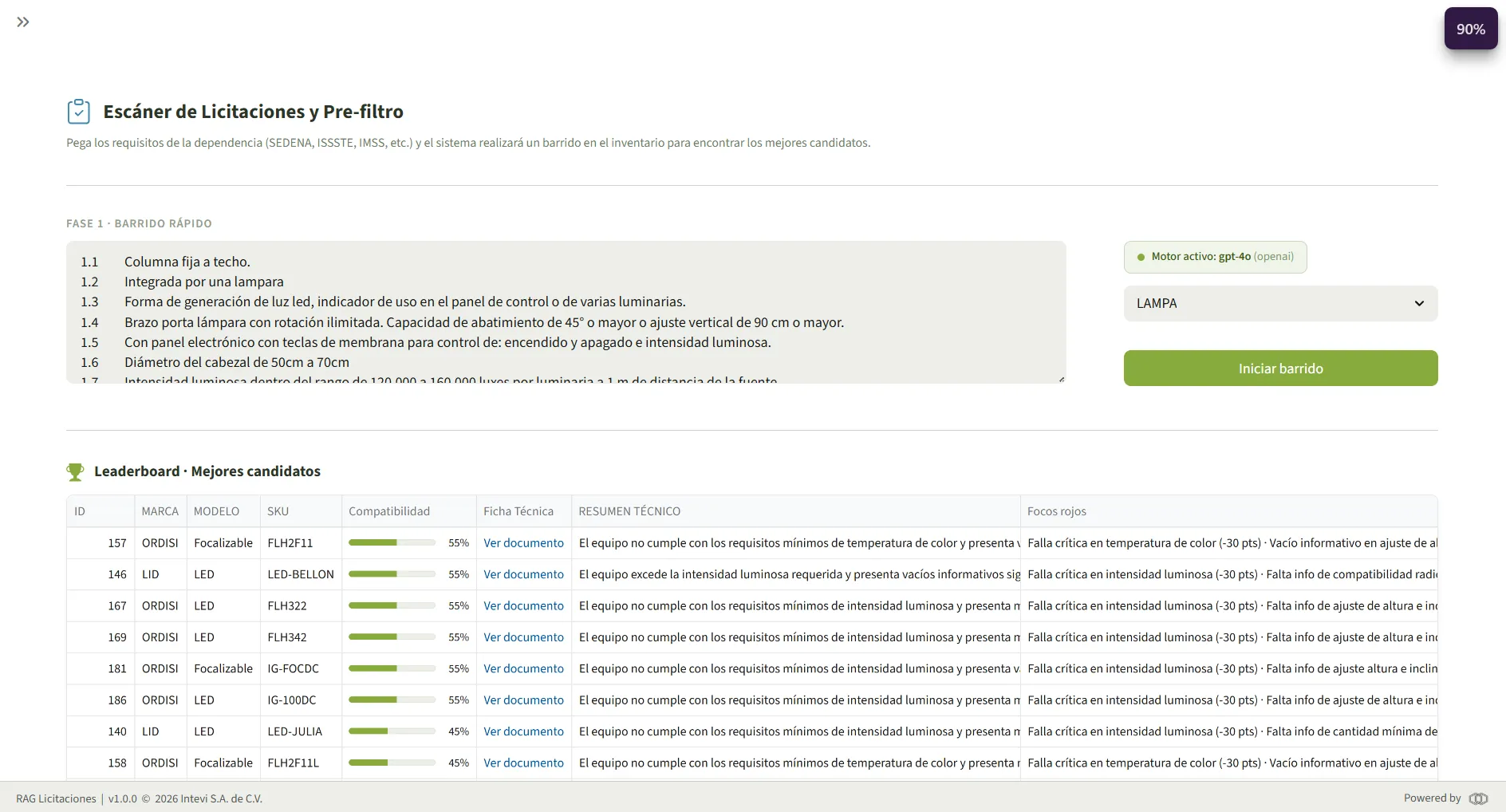Click the Motor activo gpt-4o badge
This screenshot has width=1506, height=812.
pyautogui.click(x=1215, y=257)
